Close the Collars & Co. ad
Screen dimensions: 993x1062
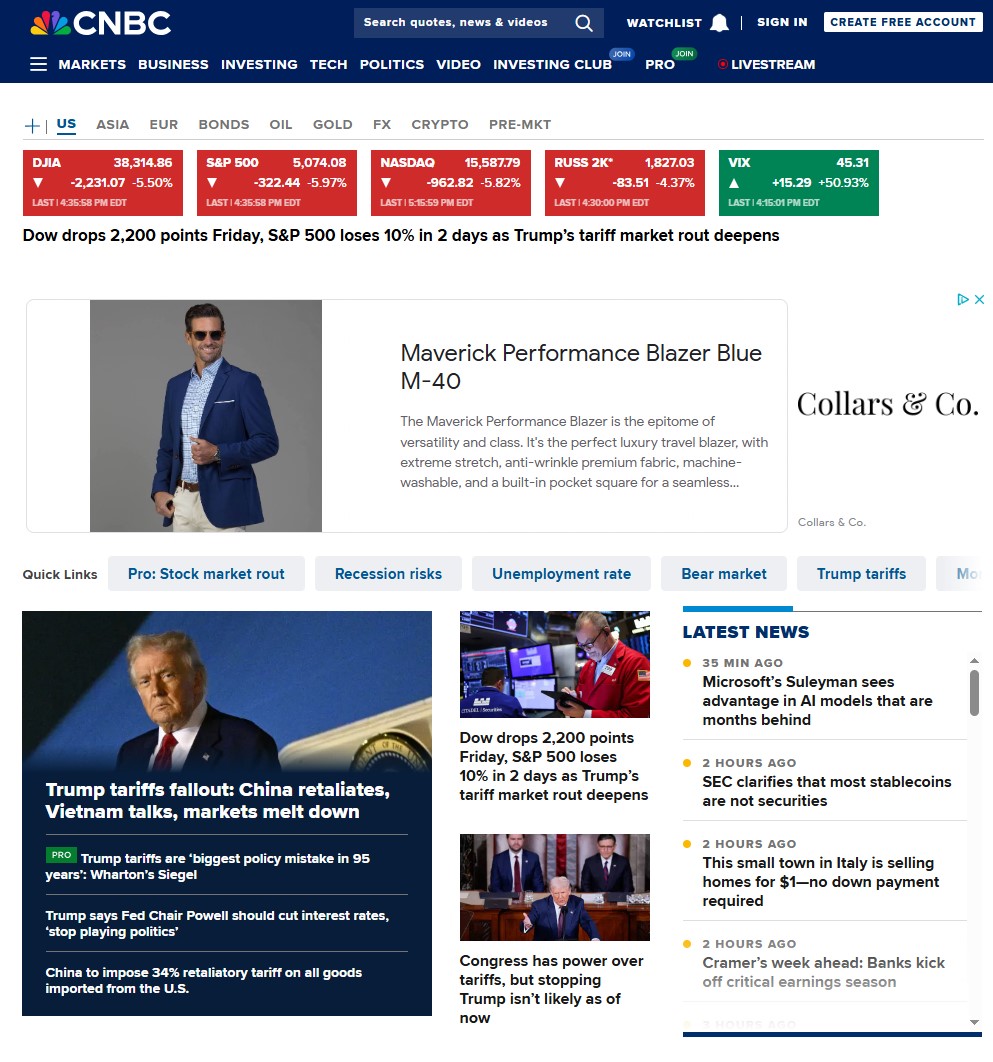(x=979, y=299)
